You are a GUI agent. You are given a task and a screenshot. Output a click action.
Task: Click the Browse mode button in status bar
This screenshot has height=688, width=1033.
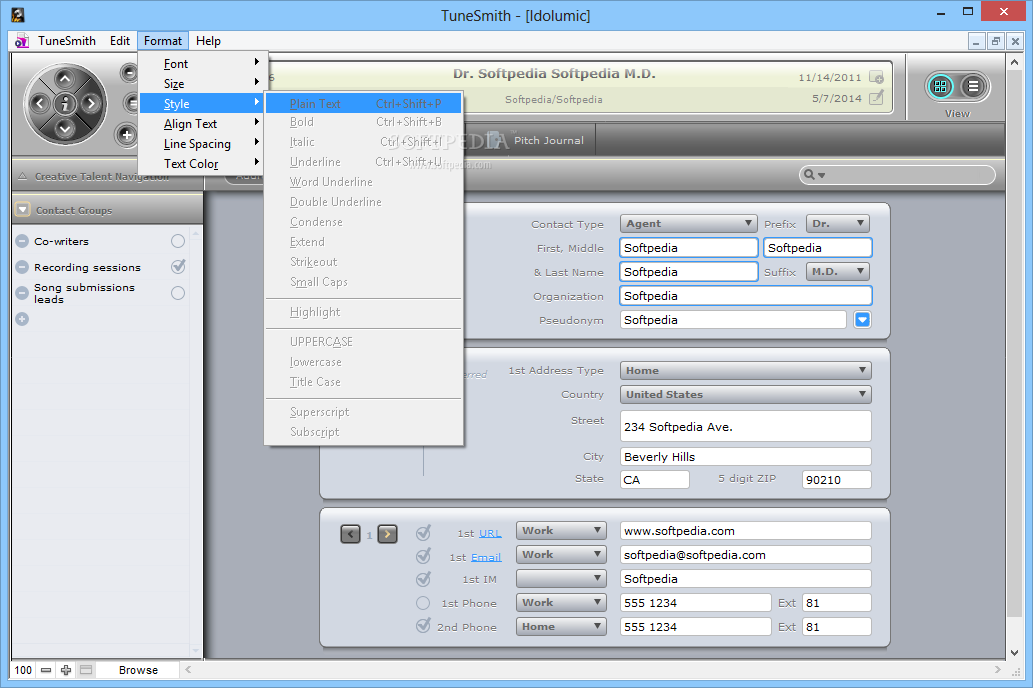pos(138,670)
